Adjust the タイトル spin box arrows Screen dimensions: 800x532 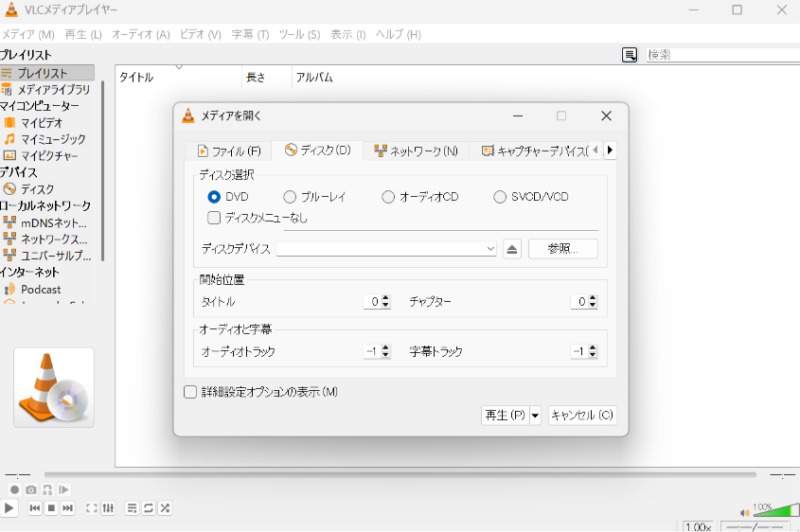coord(386,301)
